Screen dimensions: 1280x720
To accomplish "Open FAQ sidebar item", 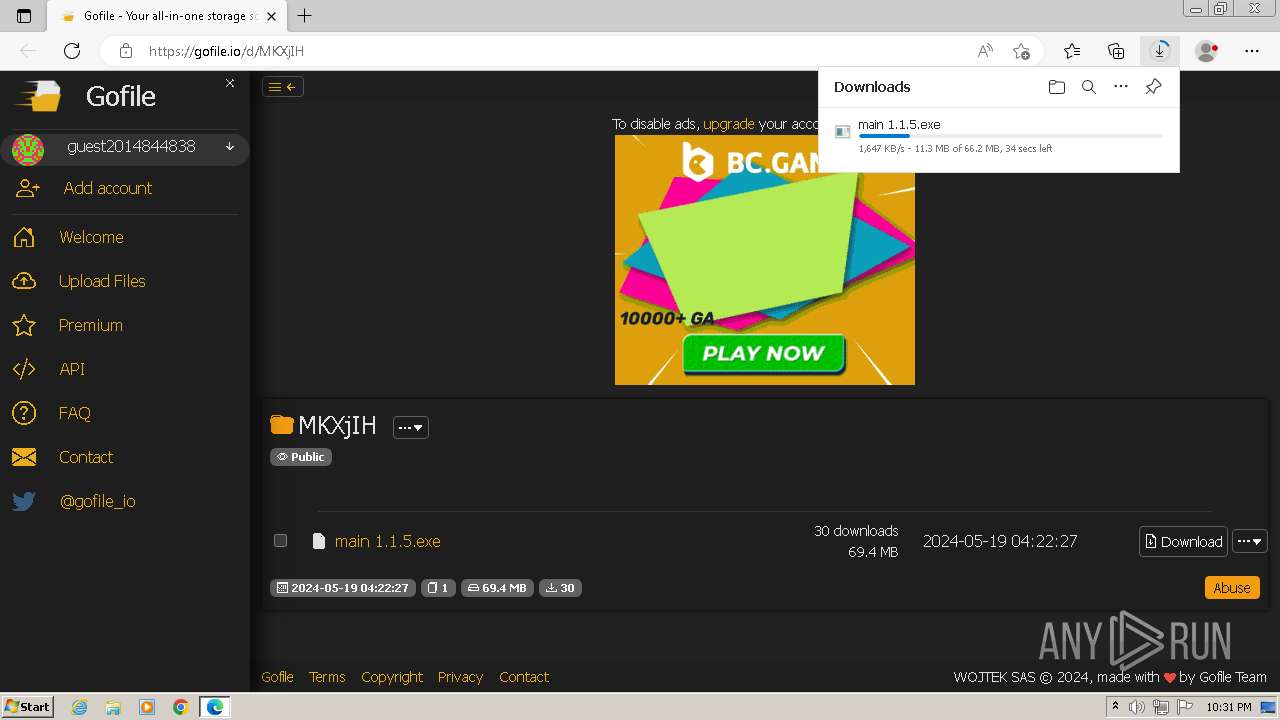I will pos(74,413).
